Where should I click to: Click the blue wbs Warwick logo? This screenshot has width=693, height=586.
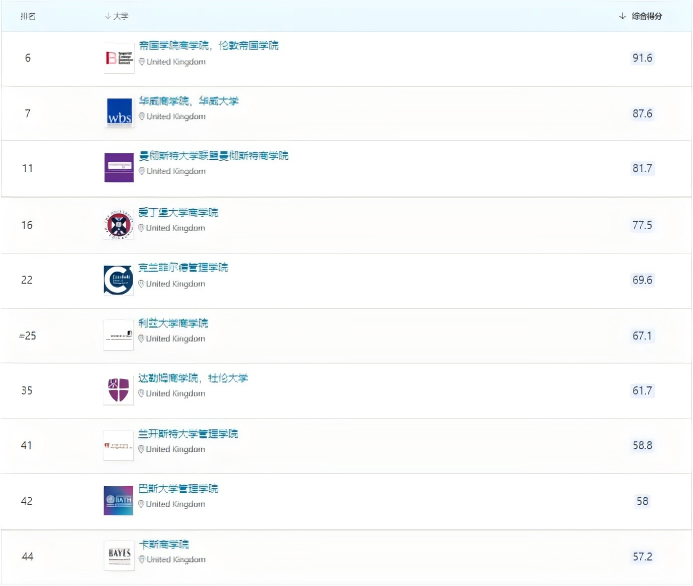pyautogui.click(x=119, y=113)
